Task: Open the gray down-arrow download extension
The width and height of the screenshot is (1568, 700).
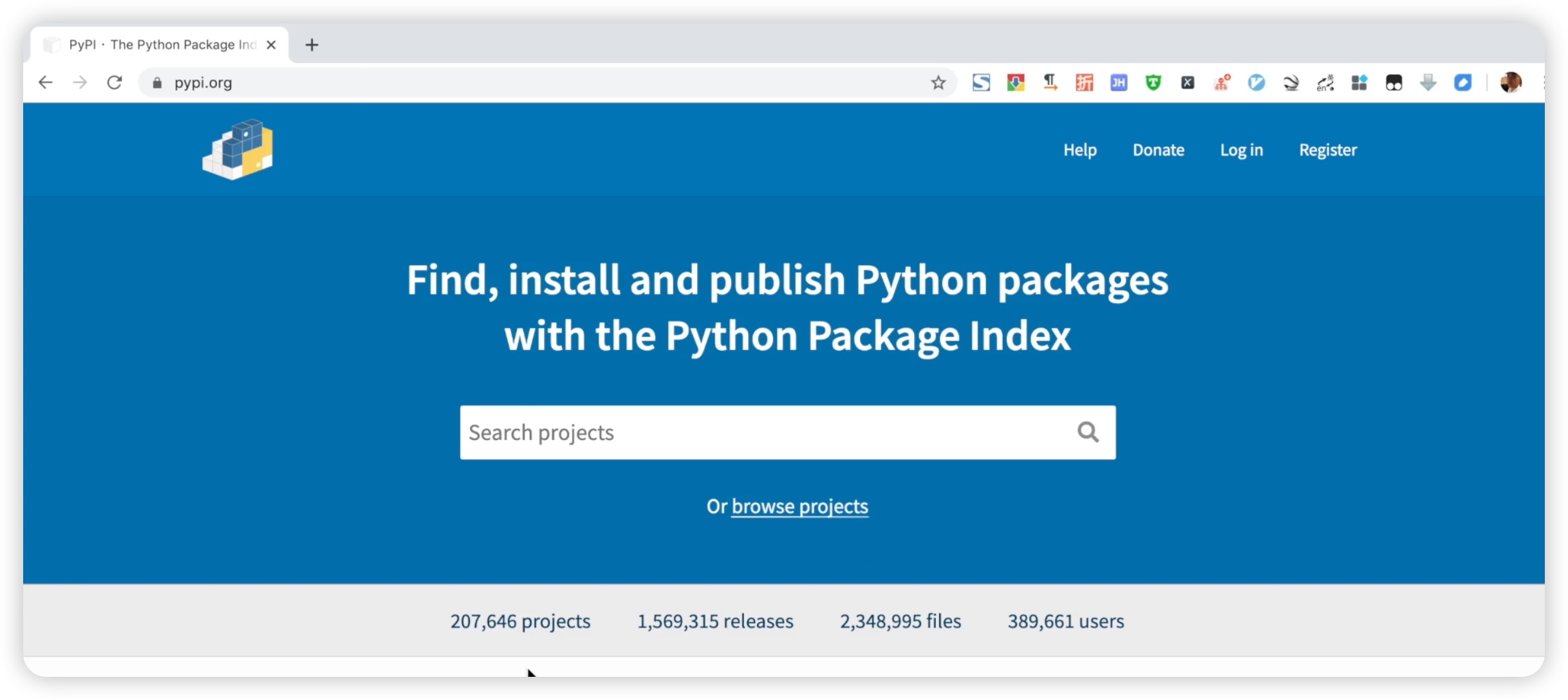Action: [x=1428, y=82]
